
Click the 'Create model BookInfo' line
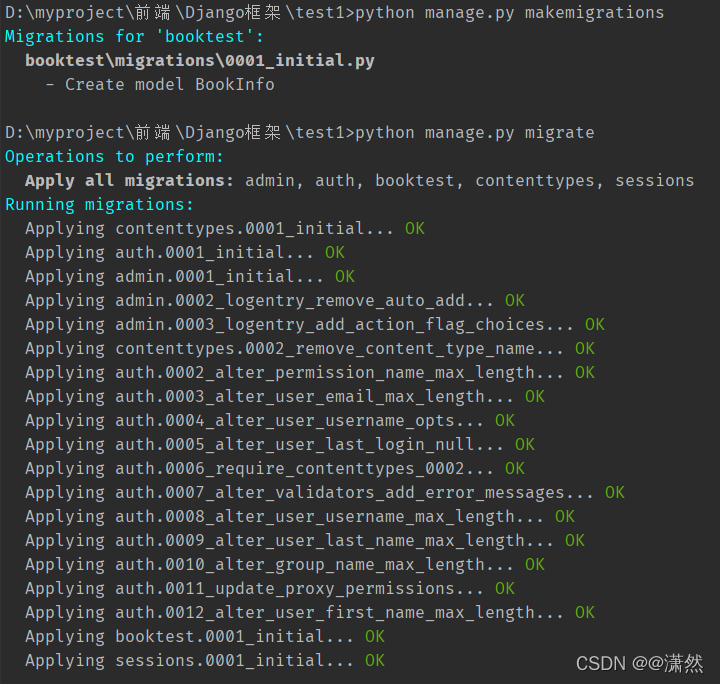point(160,85)
